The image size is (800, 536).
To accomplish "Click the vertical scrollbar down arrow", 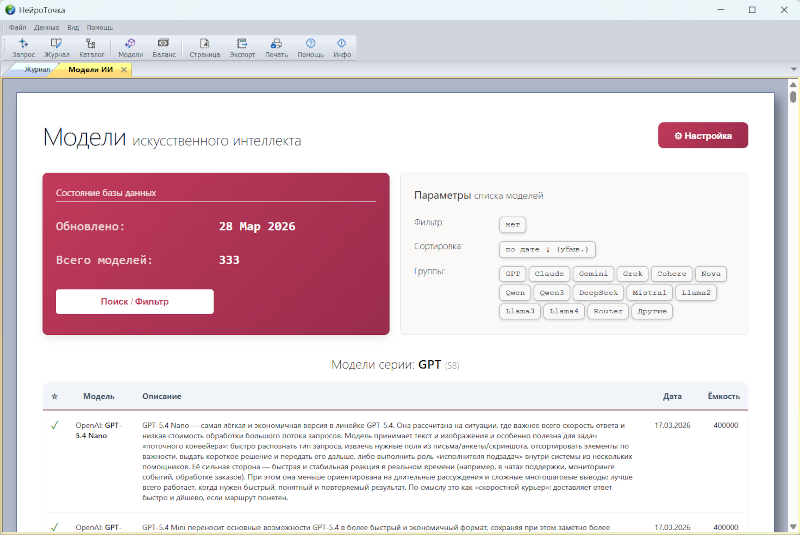I will pos(793,527).
